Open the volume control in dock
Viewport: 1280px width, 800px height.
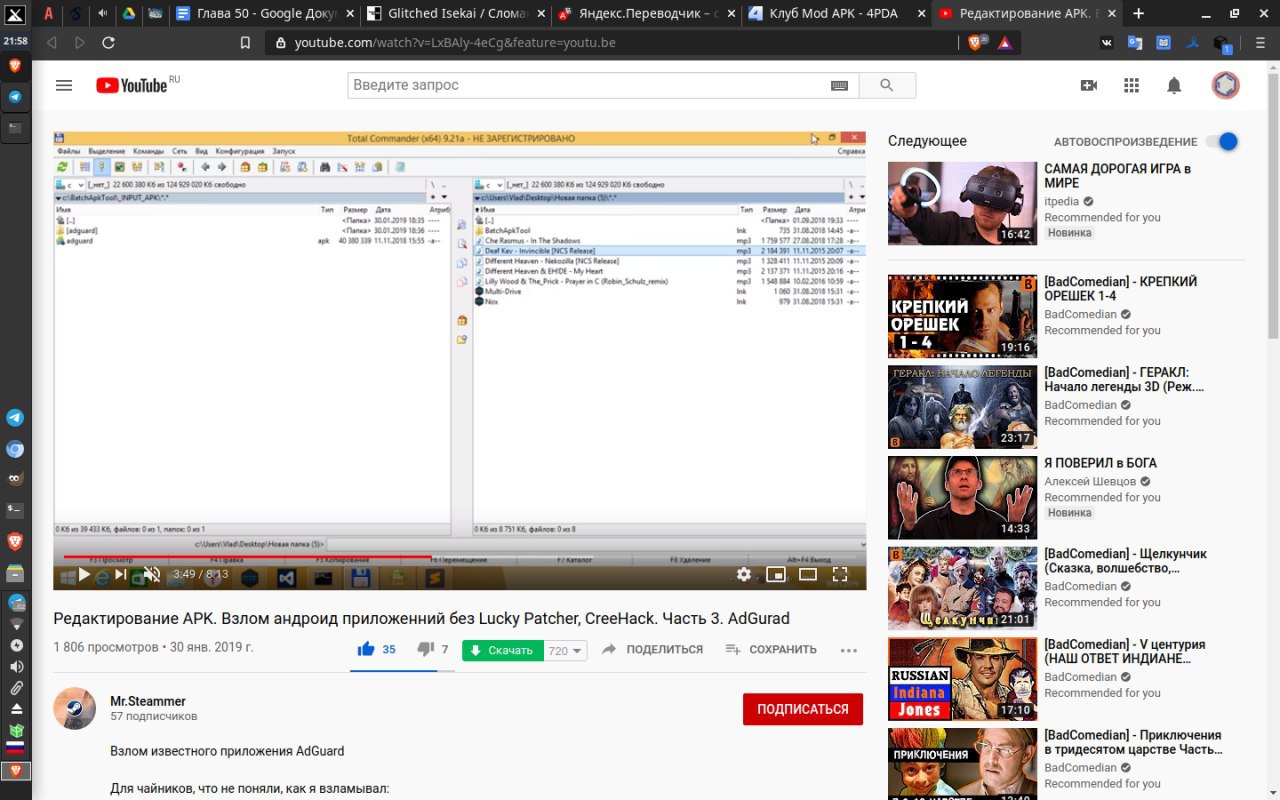(15, 667)
